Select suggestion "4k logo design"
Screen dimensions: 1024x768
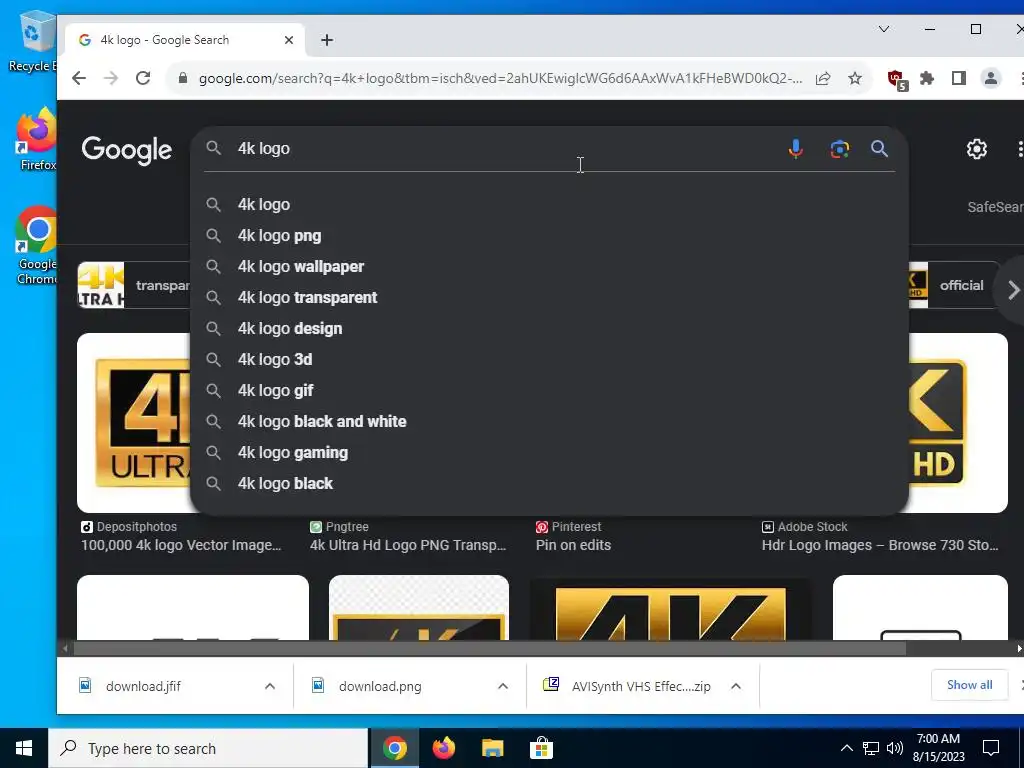pos(549,328)
